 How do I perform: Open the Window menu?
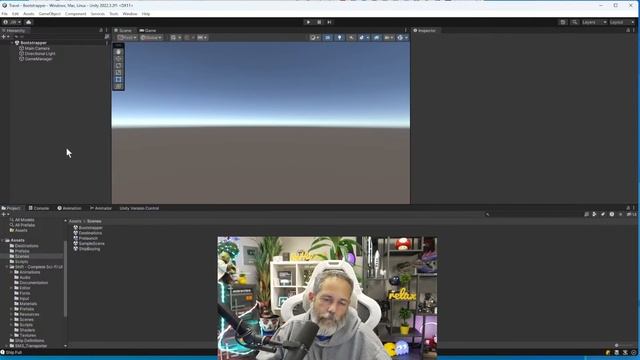(130, 14)
